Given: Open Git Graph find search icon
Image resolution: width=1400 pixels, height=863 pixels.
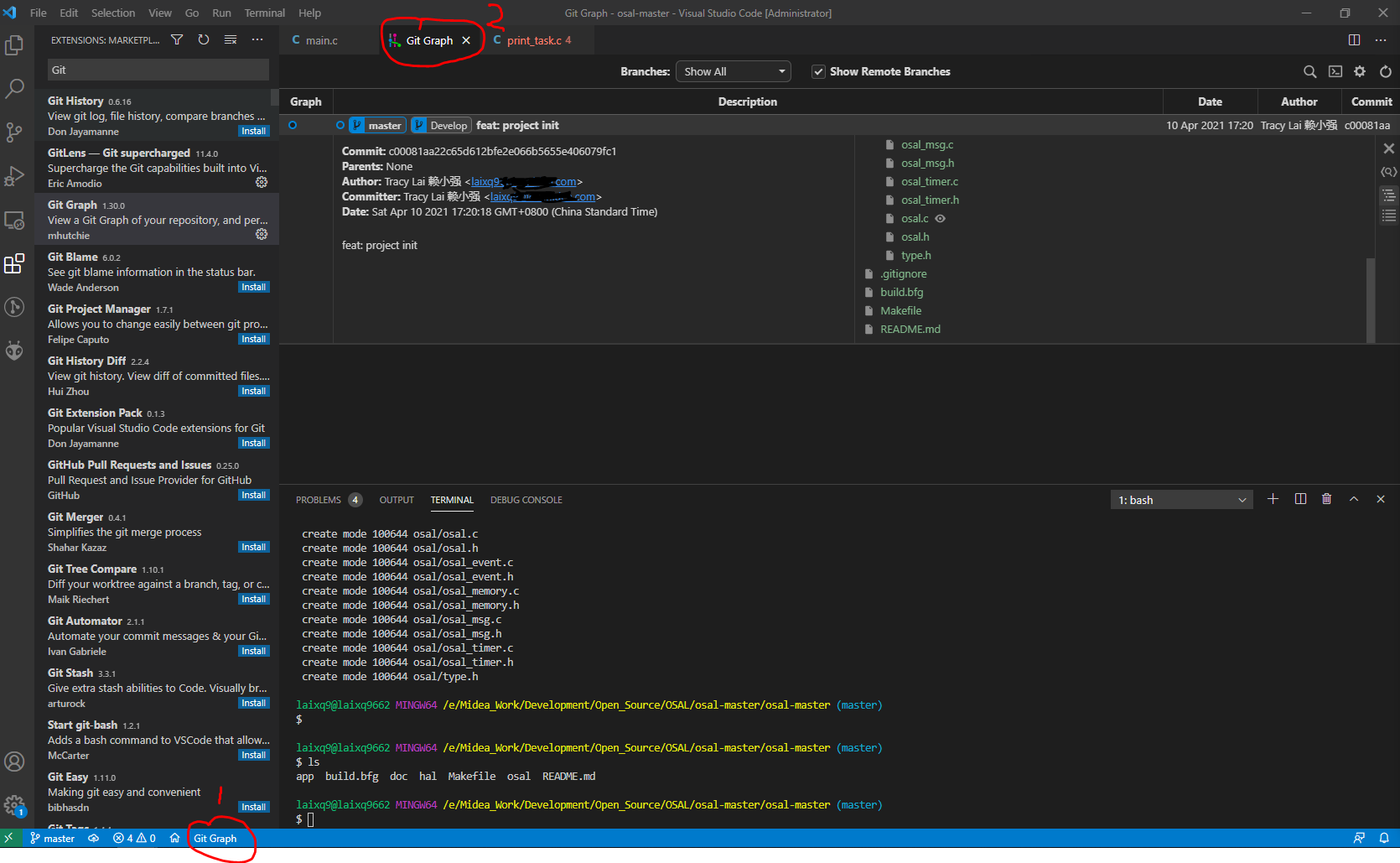Looking at the screenshot, I should click(x=1309, y=71).
